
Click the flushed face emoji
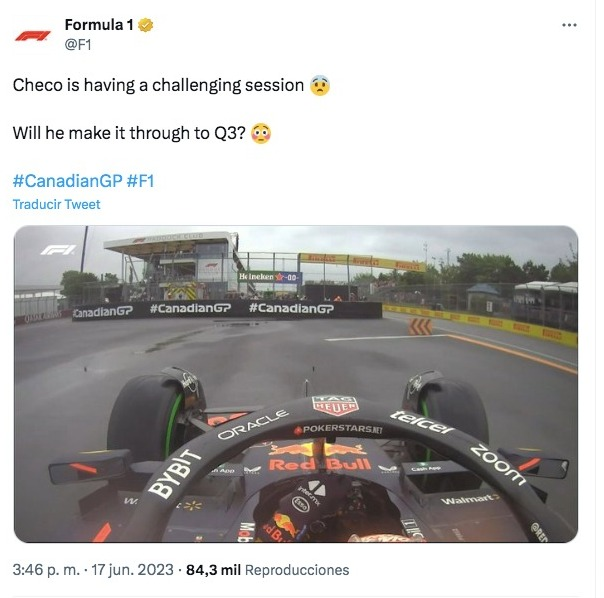coord(261,133)
